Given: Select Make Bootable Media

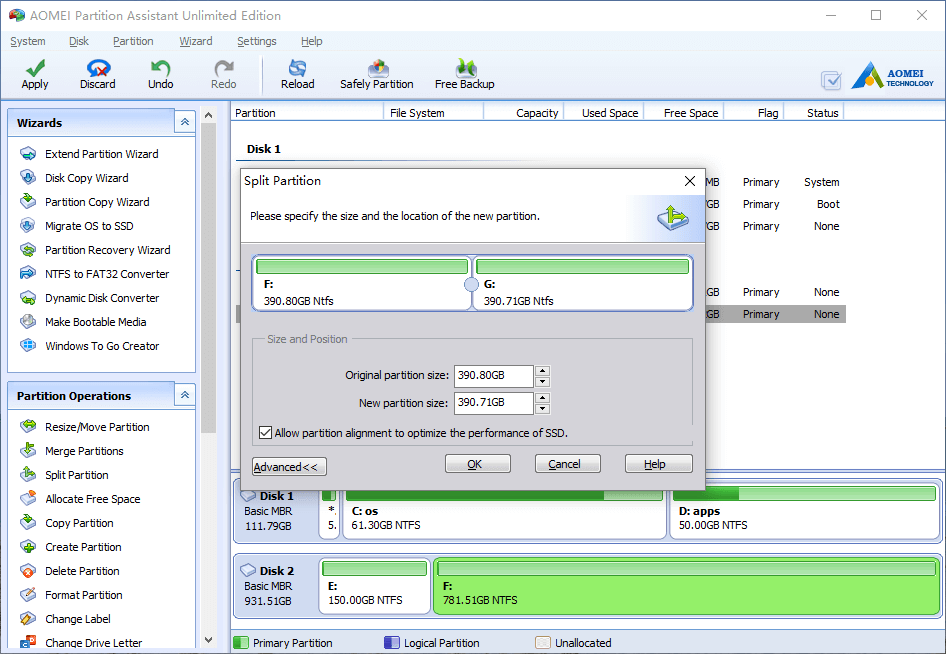Looking at the screenshot, I should (95, 322).
